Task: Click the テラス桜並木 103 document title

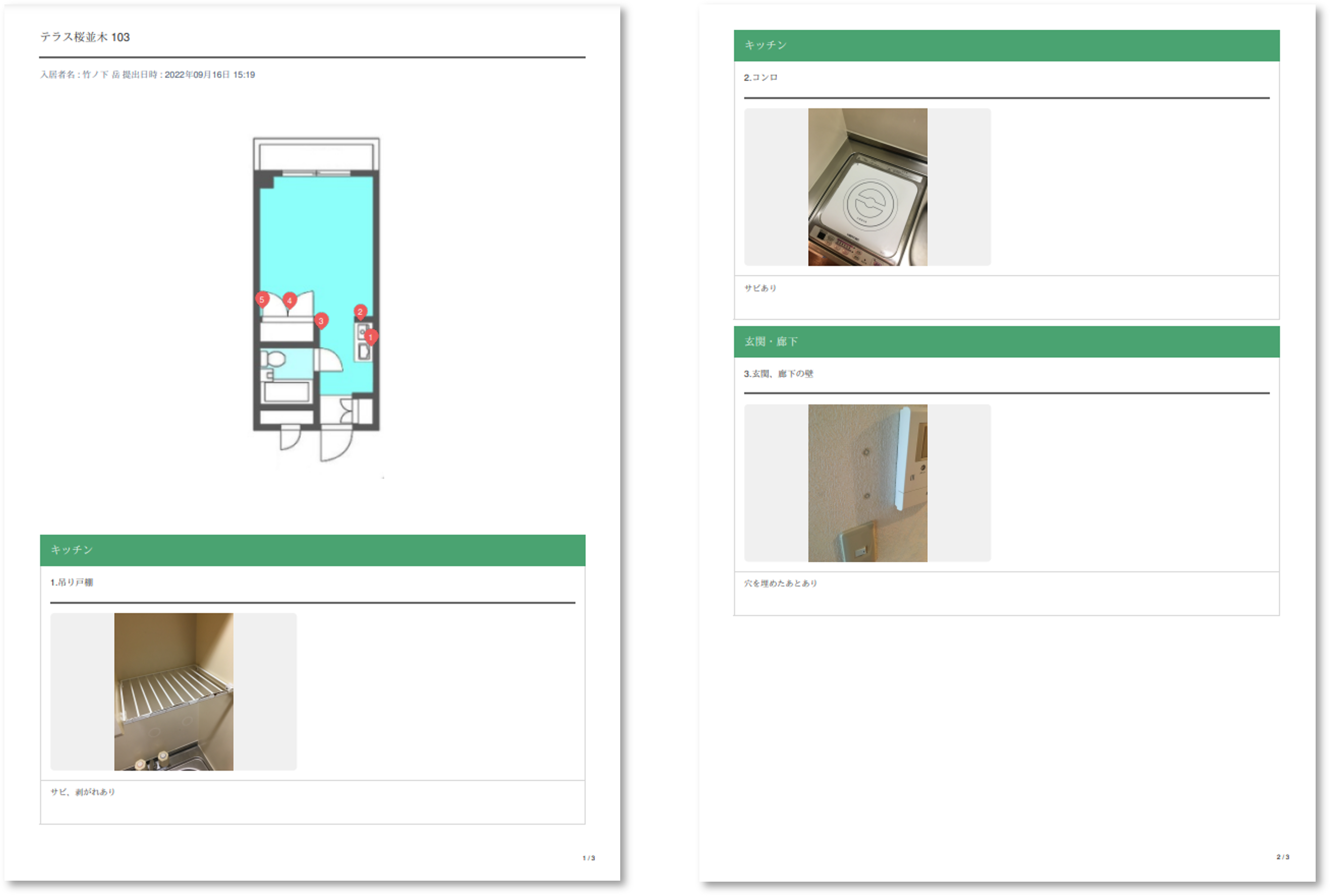Action: (85, 37)
